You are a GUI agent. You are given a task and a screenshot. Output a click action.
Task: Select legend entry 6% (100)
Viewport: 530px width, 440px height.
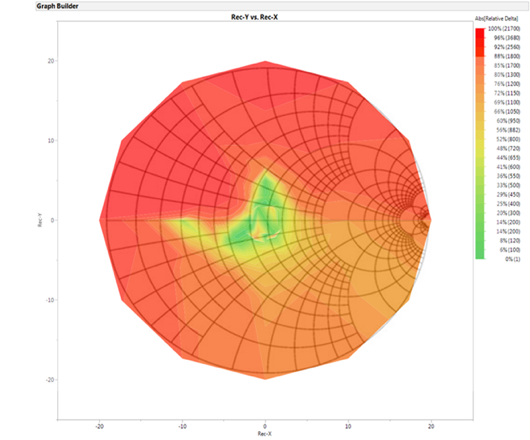point(510,250)
